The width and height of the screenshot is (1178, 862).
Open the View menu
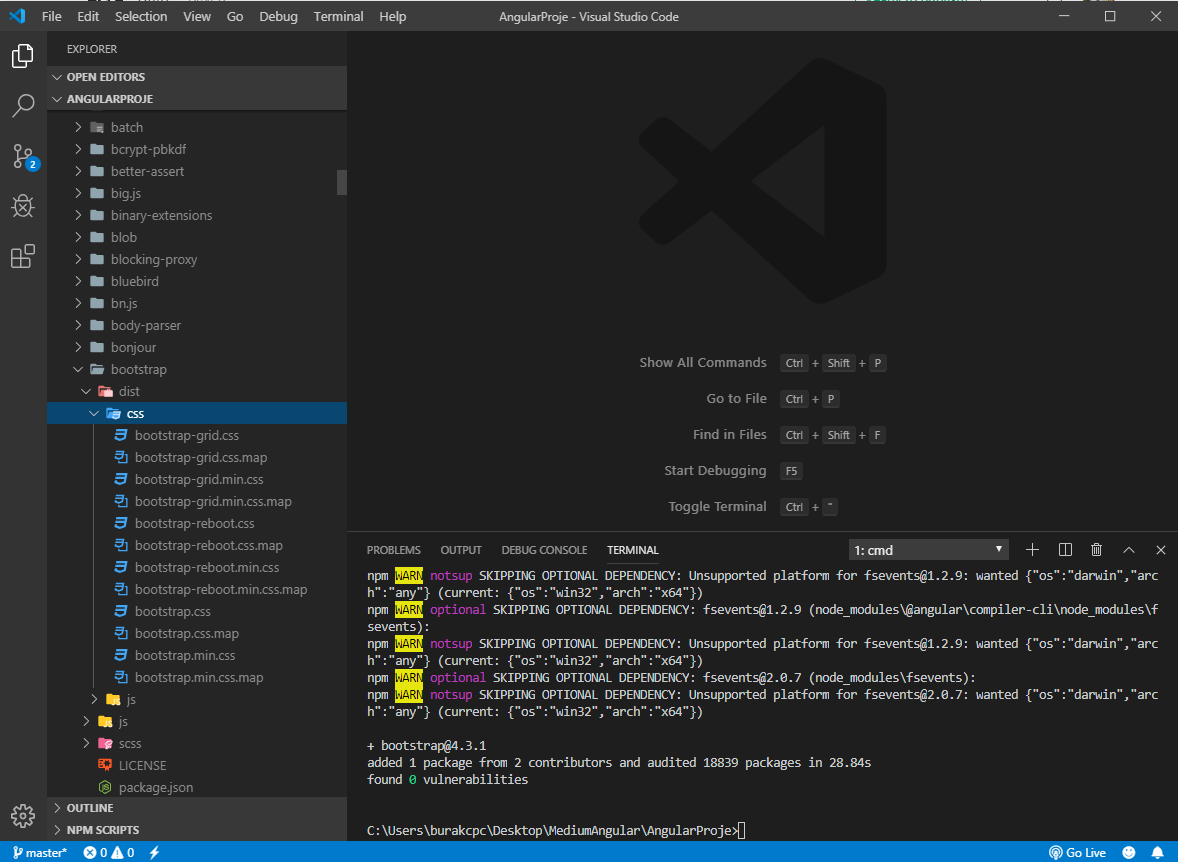pyautogui.click(x=197, y=16)
